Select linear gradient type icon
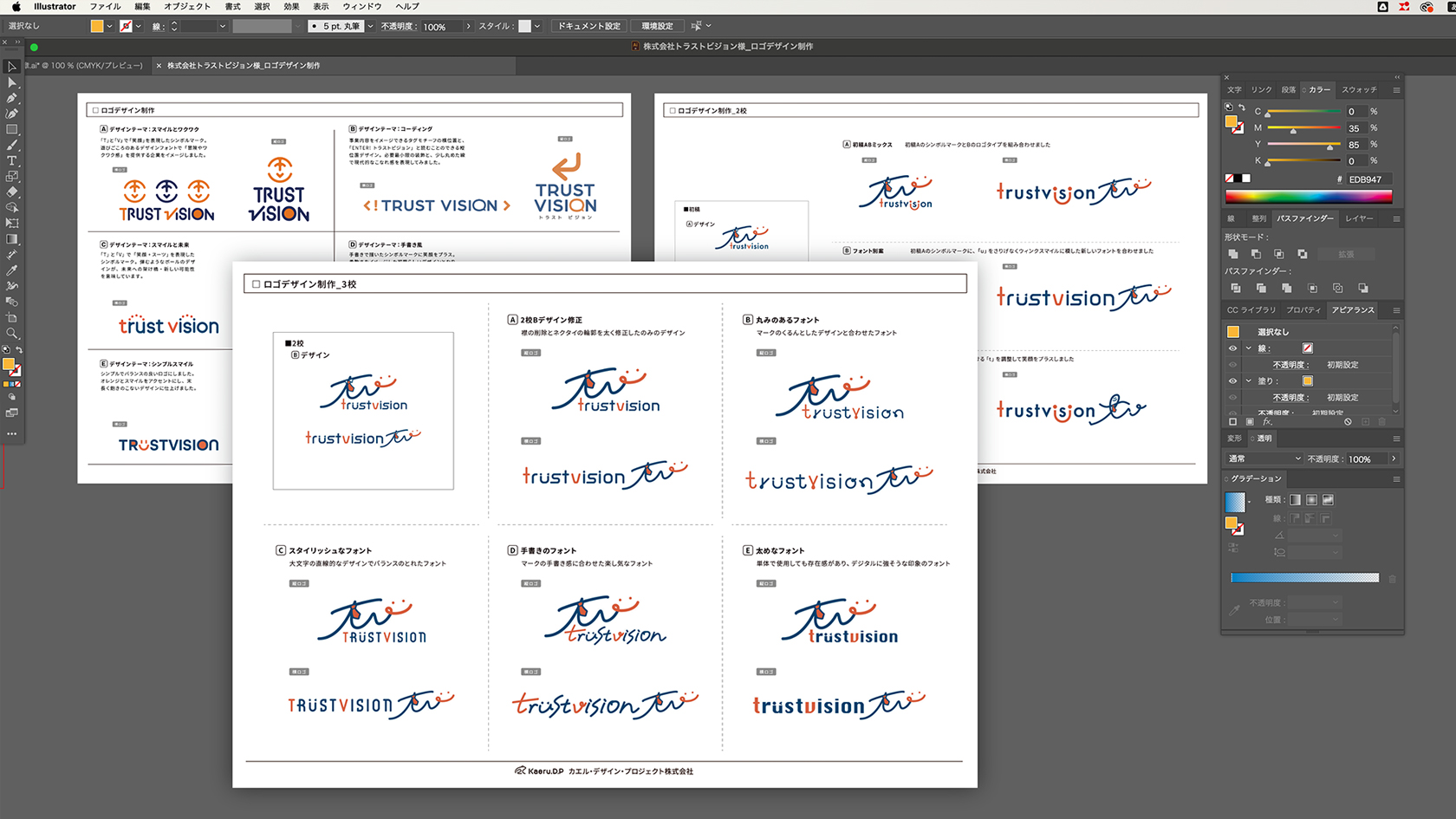 1295,499
